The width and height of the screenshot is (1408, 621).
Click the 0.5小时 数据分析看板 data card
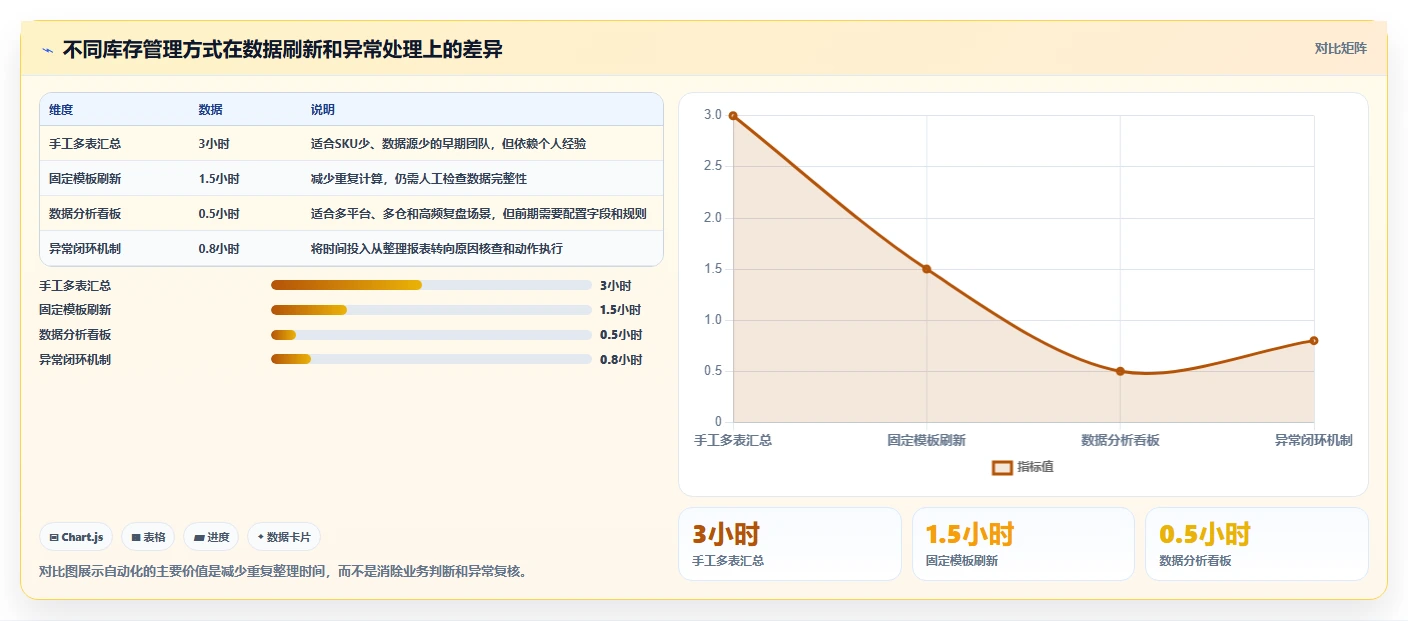[x=1257, y=544]
